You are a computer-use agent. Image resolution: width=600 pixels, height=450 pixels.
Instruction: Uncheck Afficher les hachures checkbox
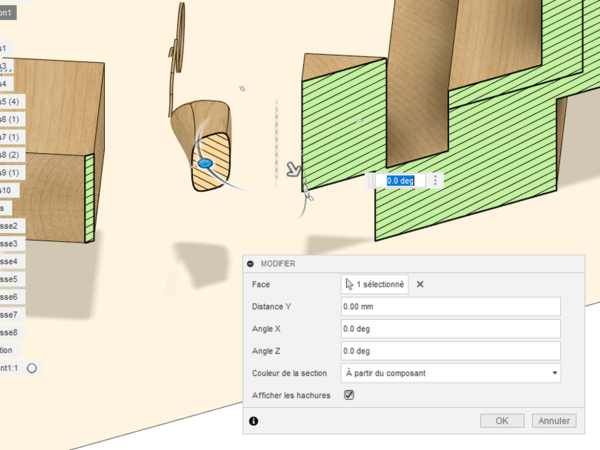click(x=349, y=395)
